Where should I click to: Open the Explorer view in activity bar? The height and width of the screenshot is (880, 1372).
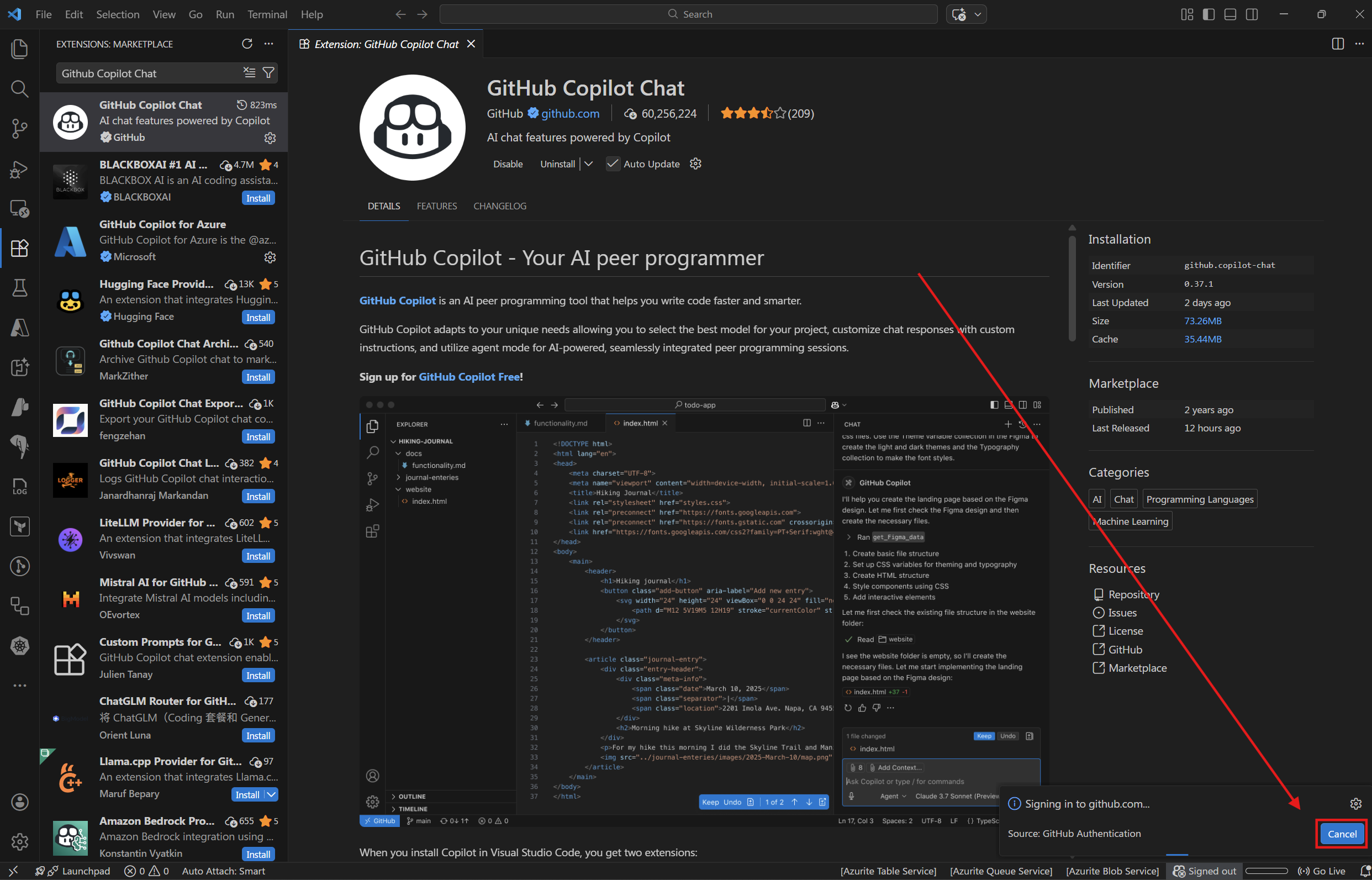pos(19,49)
